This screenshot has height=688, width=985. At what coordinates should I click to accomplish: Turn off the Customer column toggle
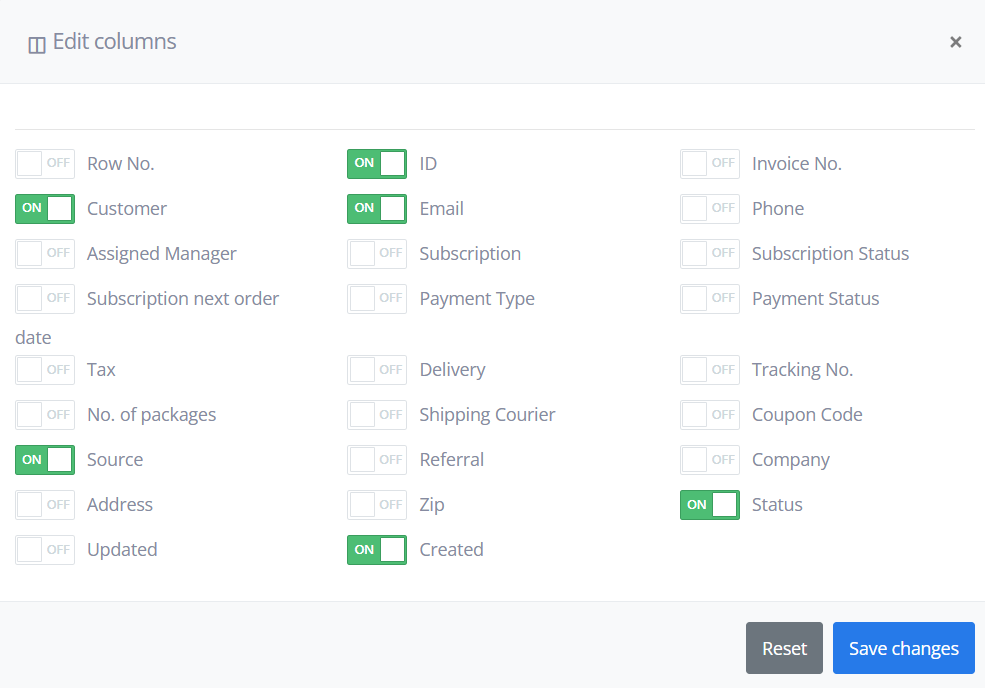click(x=45, y=209)
